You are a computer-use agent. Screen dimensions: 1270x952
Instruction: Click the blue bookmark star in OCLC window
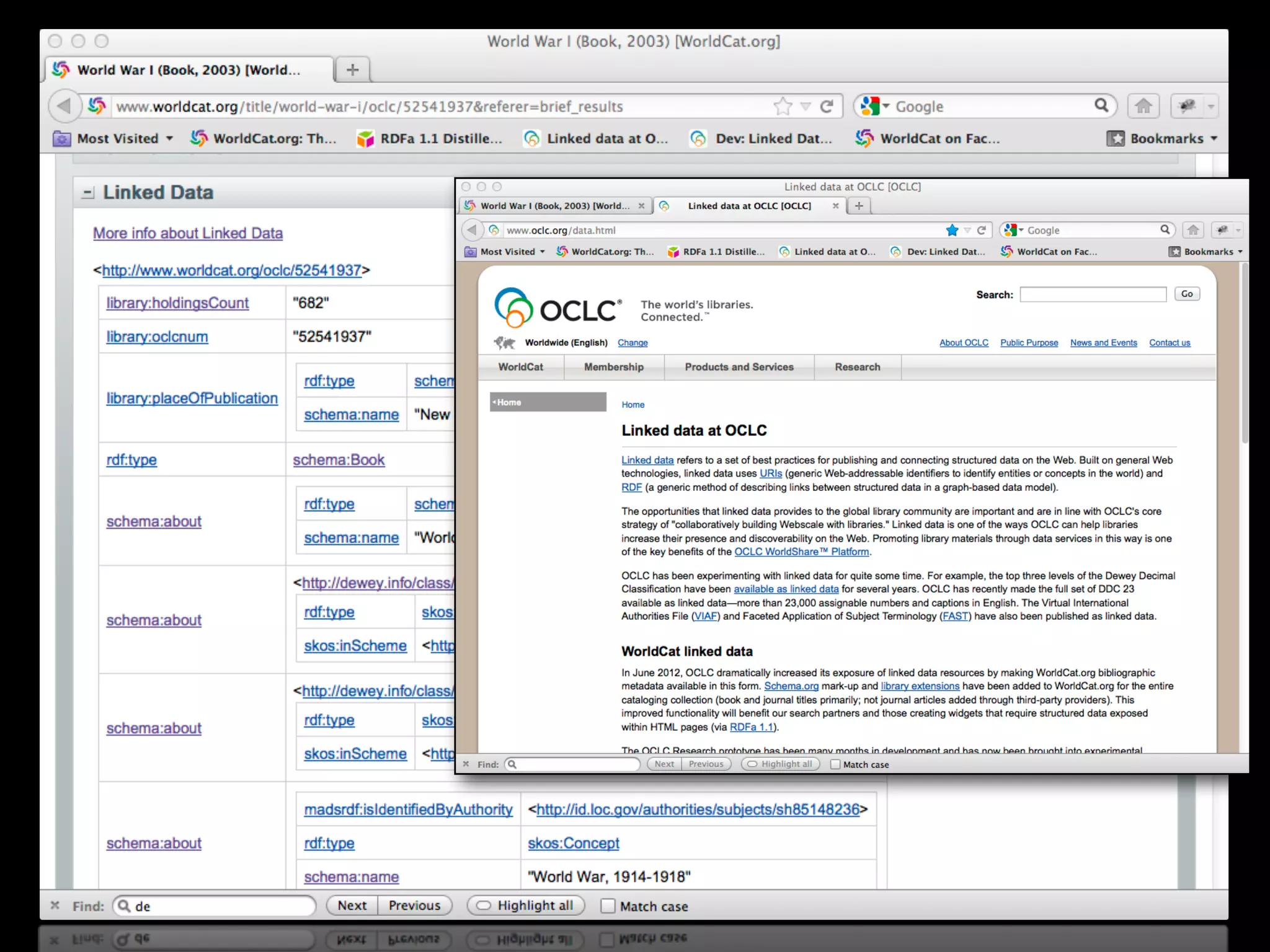[x=952, y=231]
